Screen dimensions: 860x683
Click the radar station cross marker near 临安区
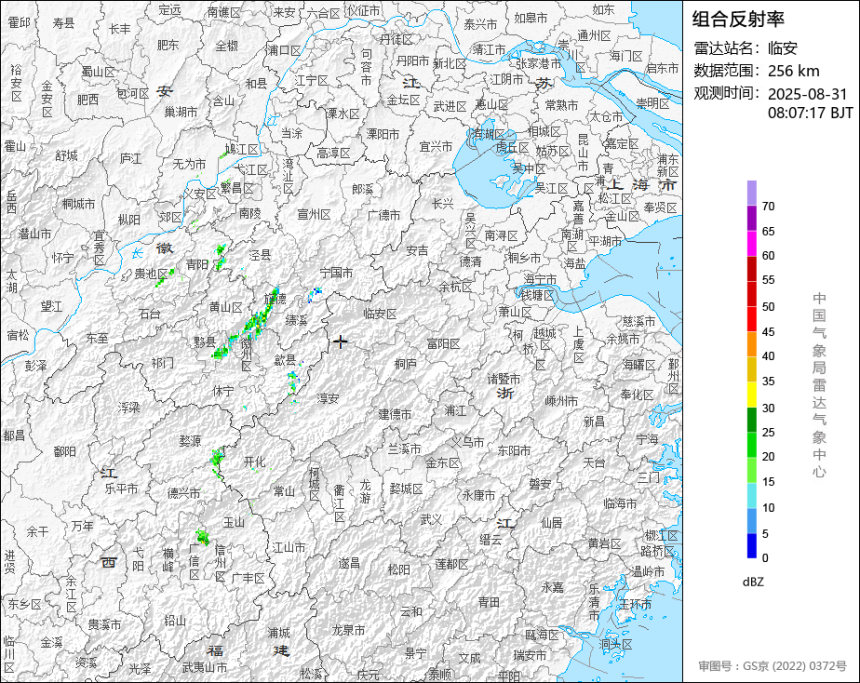pos(340,342)
